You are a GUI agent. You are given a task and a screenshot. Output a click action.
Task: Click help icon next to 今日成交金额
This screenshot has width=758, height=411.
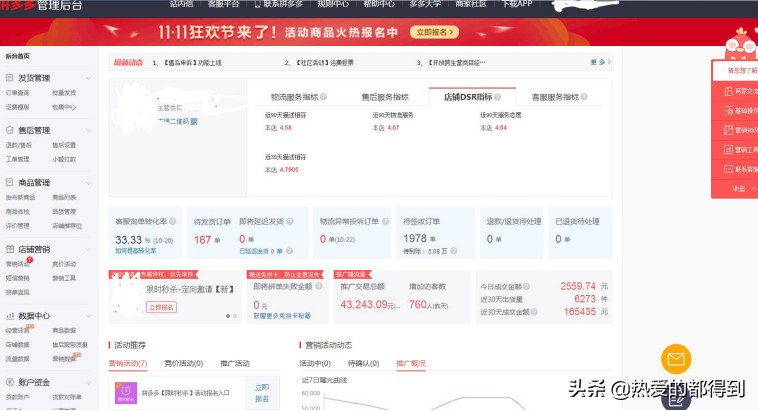coord(526,287)
